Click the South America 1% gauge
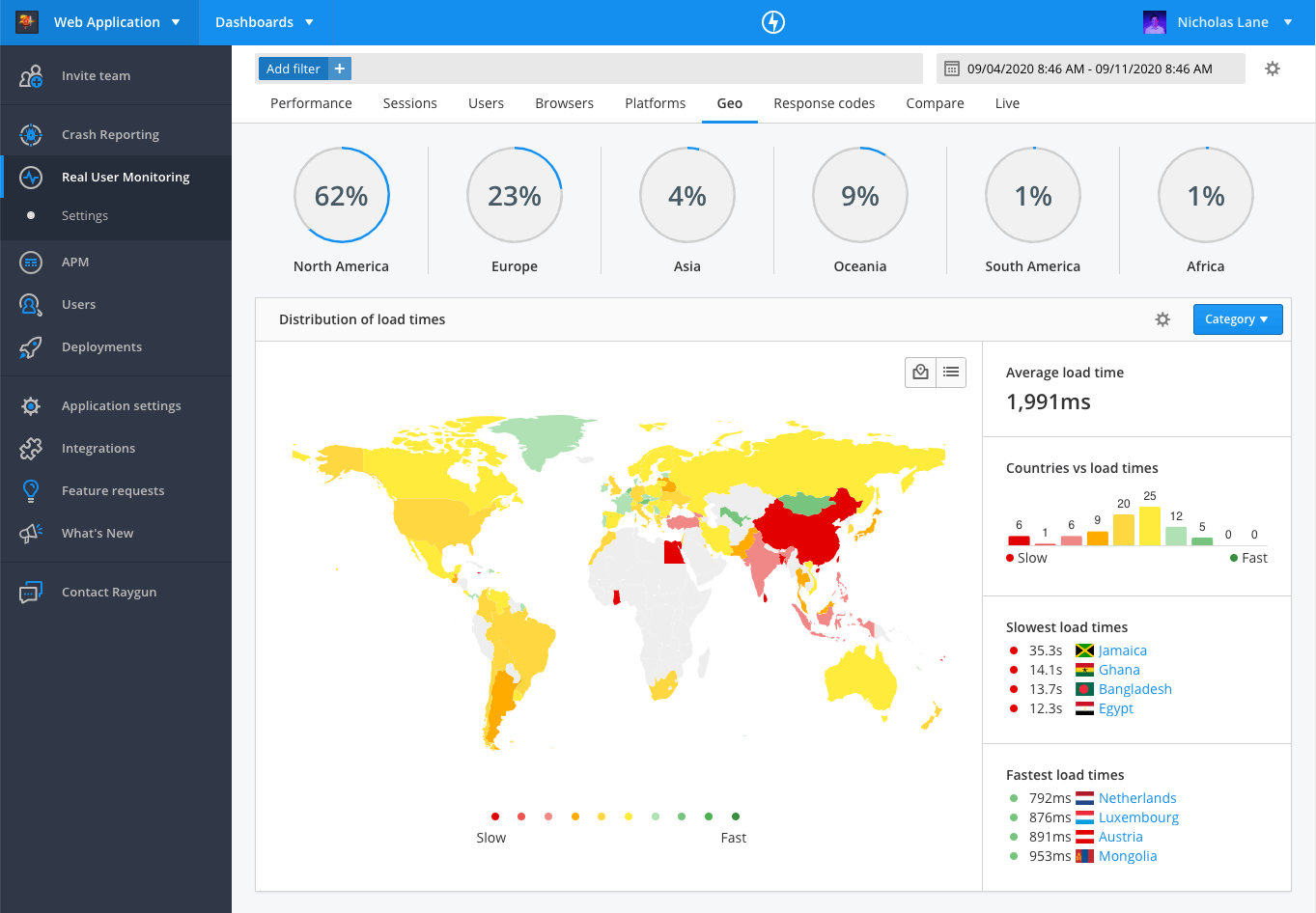The image size is (1316, 913). click(x=1033, y=195)
